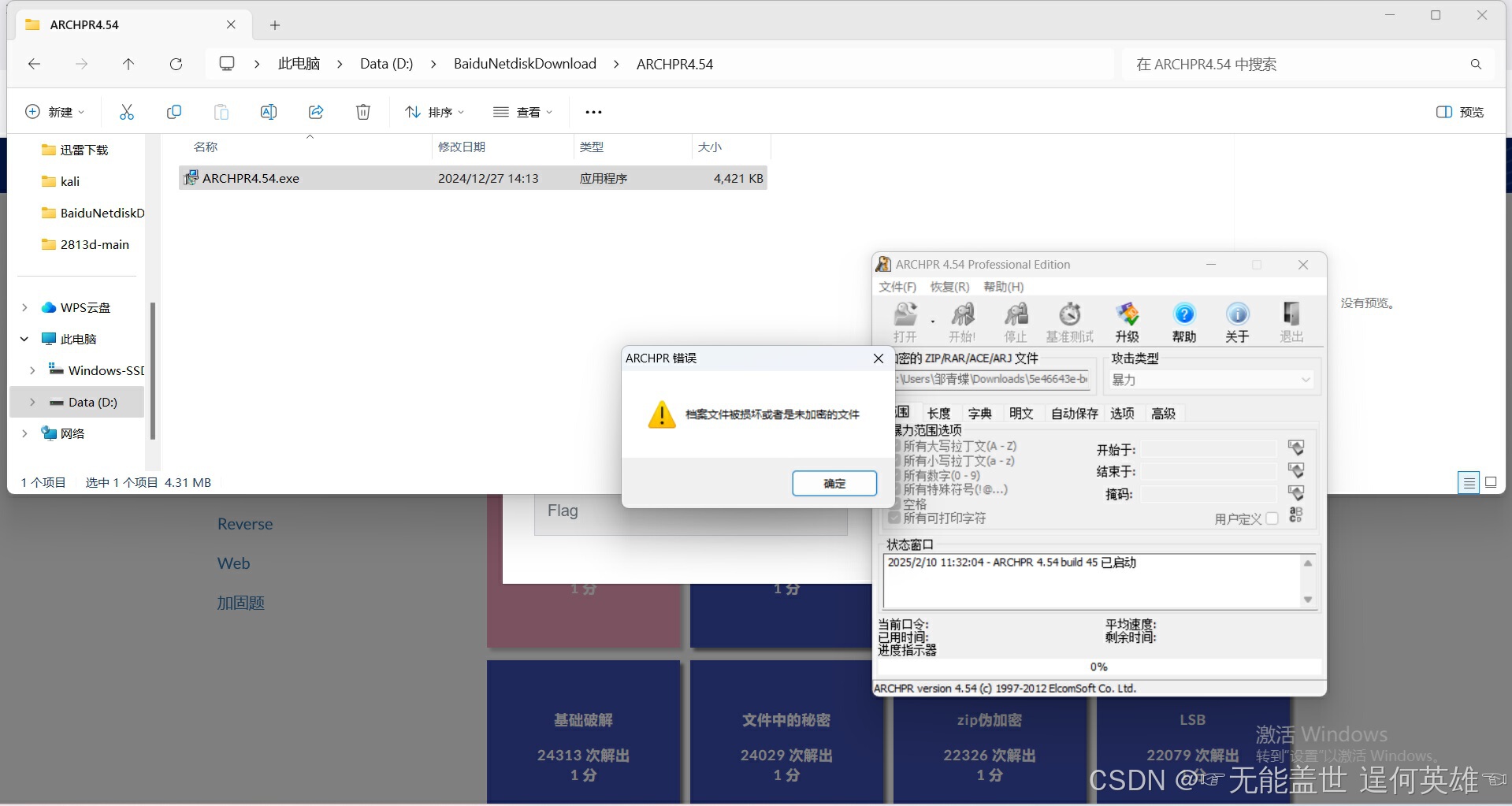
Task: Click charset picker icon next to 掩码
Action: click(x=1296, y=493)
